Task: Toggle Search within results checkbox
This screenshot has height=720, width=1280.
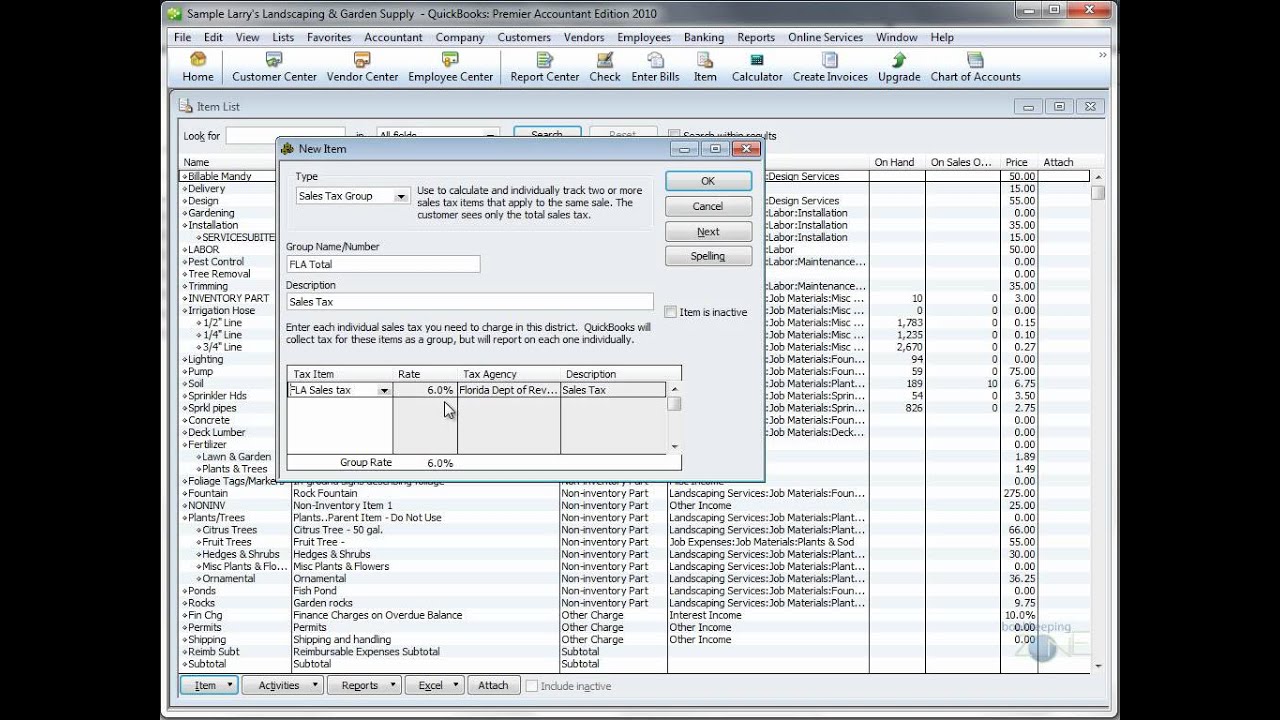Action: click(x=674, y=135)
